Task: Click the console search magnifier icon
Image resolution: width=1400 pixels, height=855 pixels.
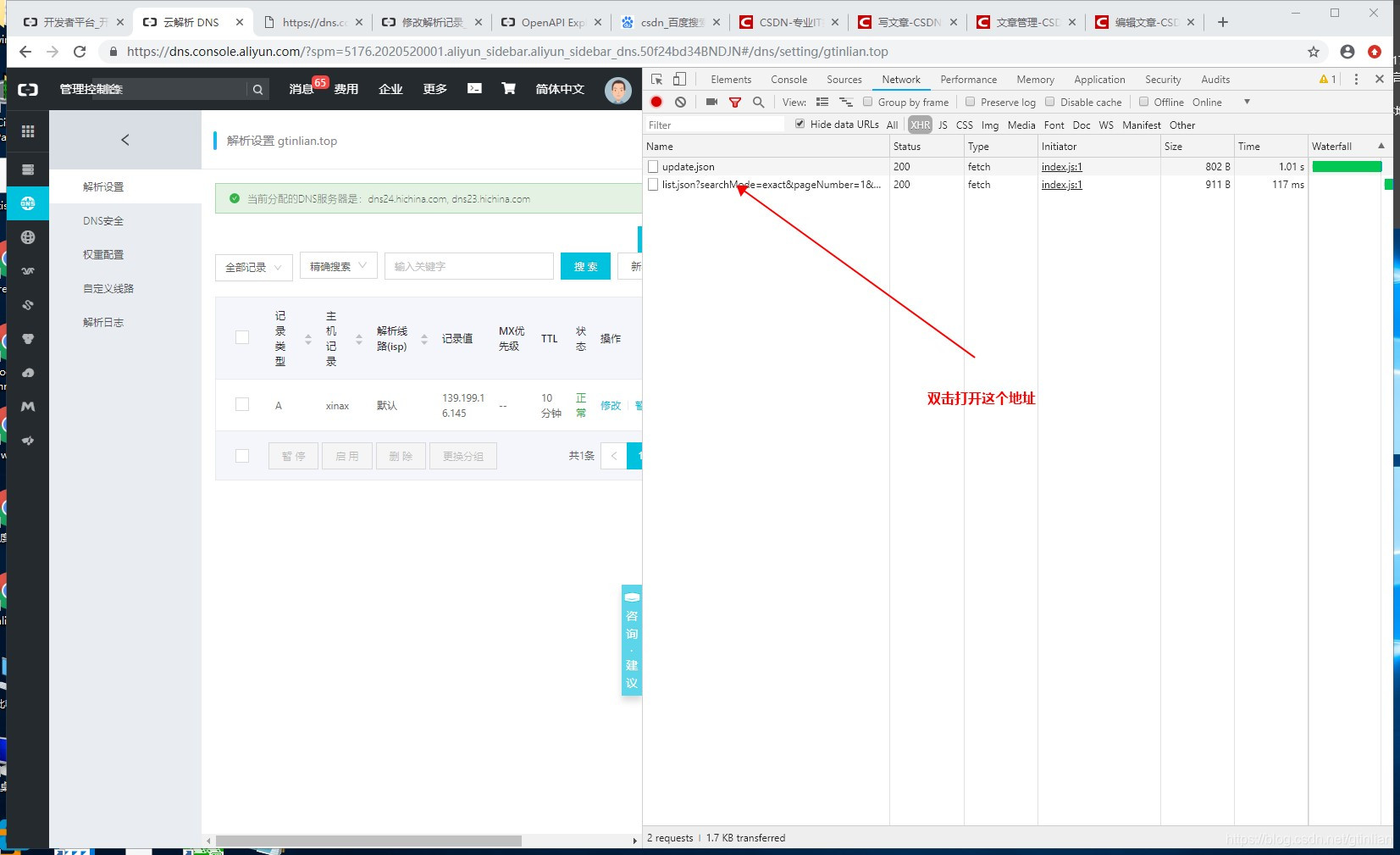Action: [257, 89]
